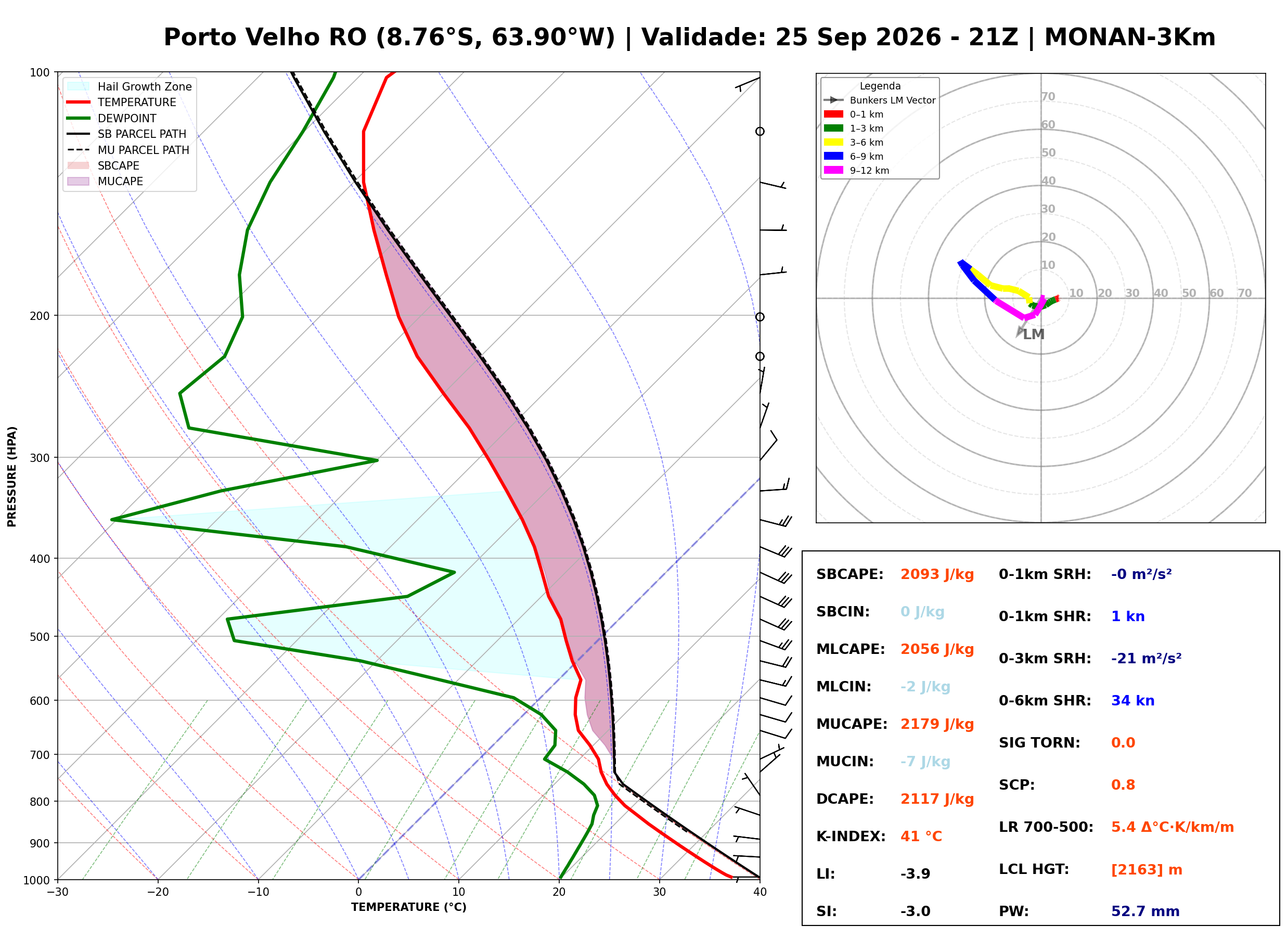Image resolution: width=1287 pixels, height=952 pixels.
Task: Click the pink SBCAPE legend patch
Action: pos(79,165)
